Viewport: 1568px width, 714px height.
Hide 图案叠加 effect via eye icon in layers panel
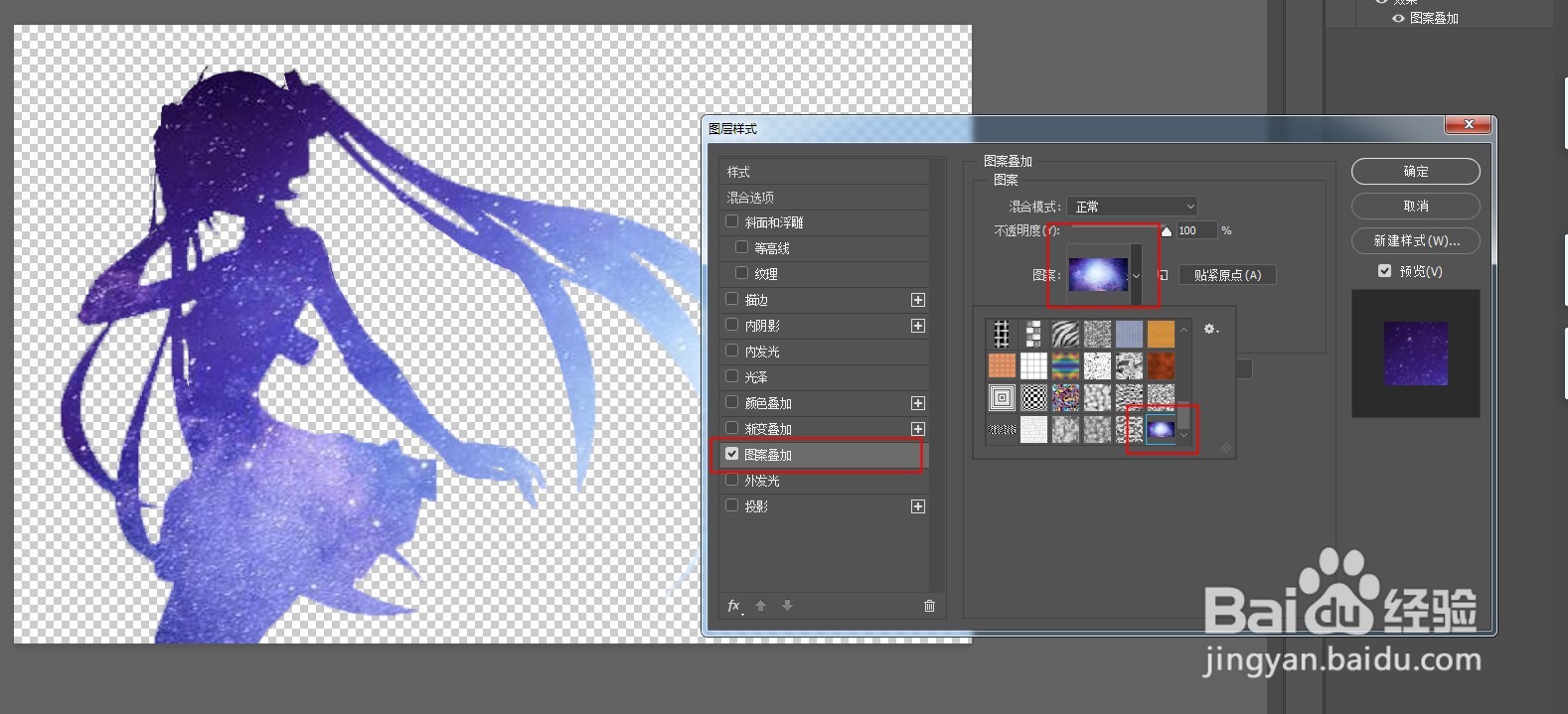[x=1398, y=18]
